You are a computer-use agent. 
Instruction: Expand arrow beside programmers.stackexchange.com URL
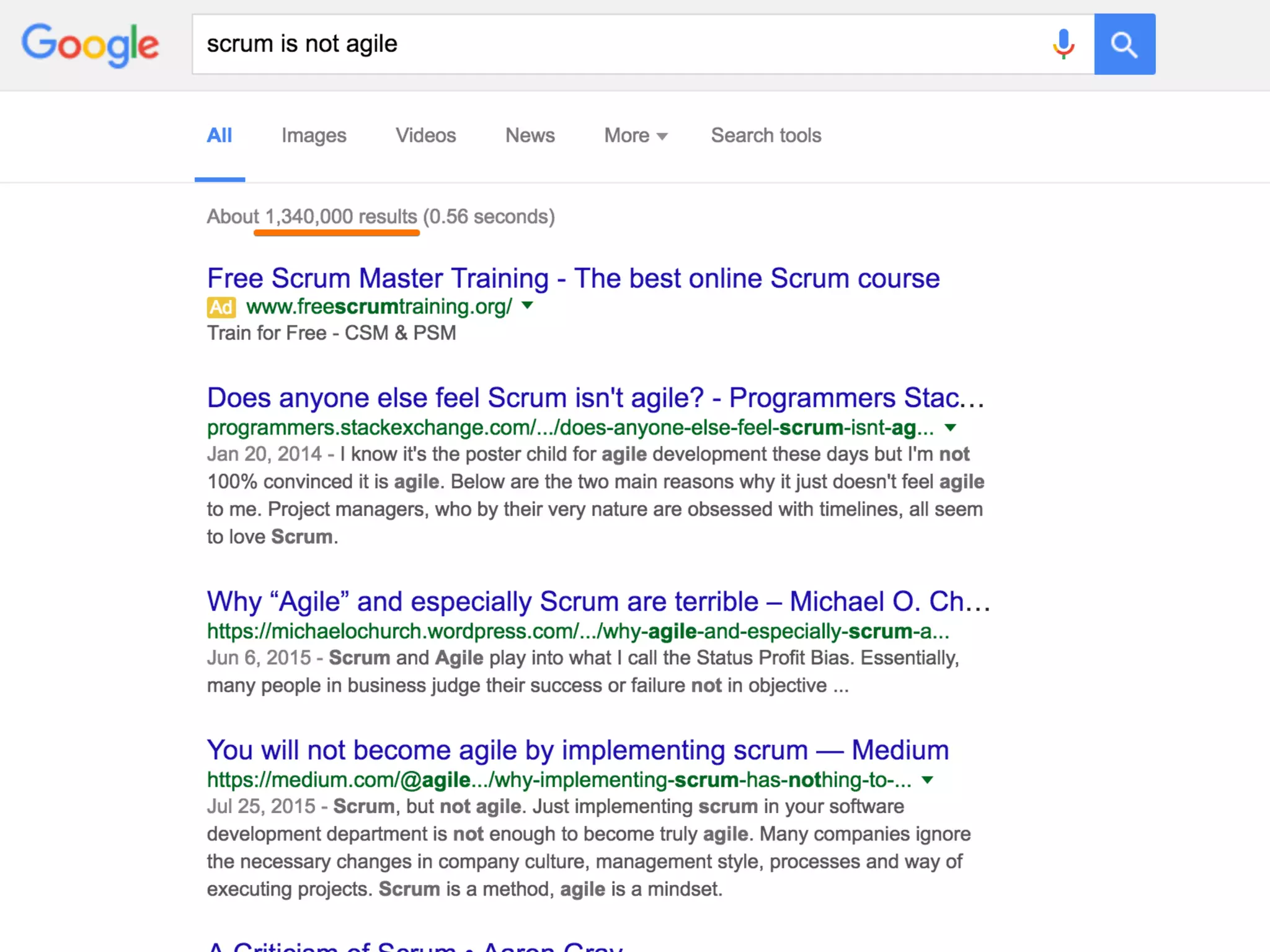(950, 427)
